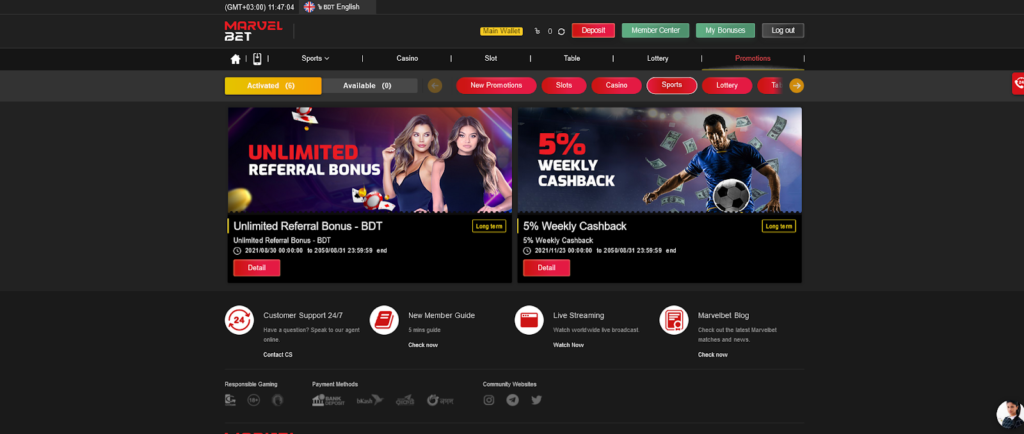Open Detail for 5% Weekly Cashback

tap(547, 268)
